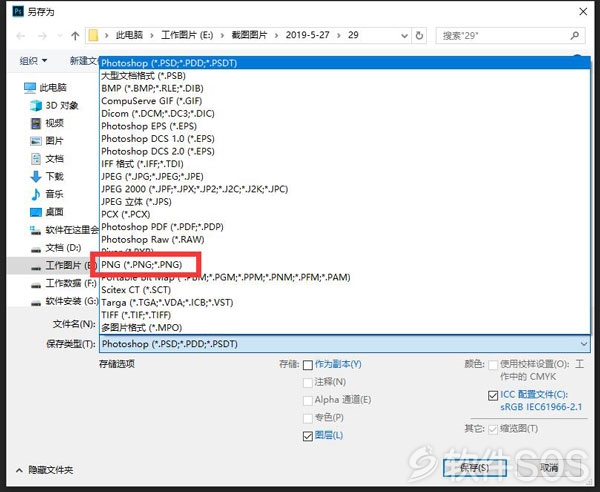Click 2019-5-27 in address breadcrumb
Viewport: 600px width, 492px height.
[x=308, y=35]
